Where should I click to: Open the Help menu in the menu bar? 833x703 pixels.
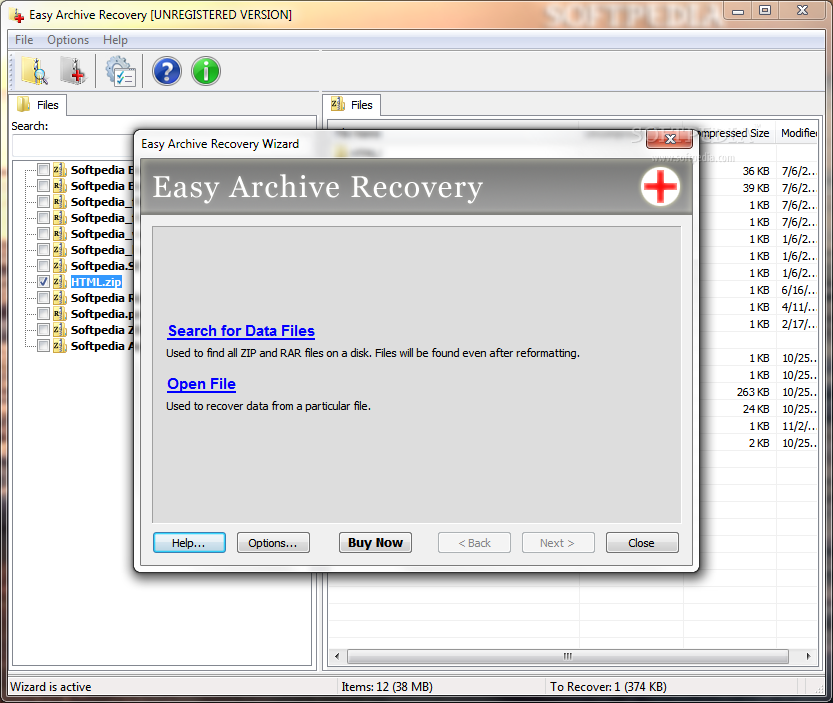pyautogui.click(x=115, y=40)
